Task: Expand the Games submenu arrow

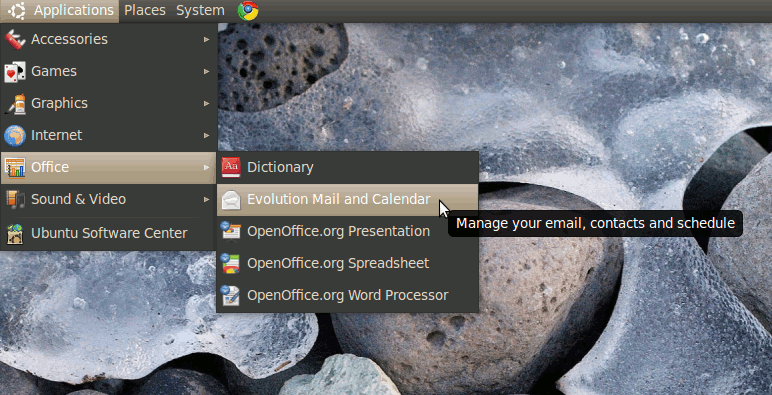Action: click(207, 71)
